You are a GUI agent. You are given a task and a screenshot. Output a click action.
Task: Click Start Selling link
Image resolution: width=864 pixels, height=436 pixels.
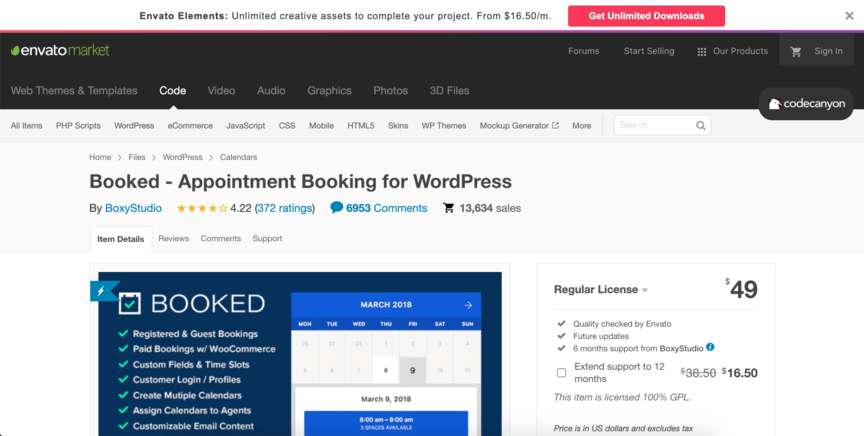pos(649,51)
